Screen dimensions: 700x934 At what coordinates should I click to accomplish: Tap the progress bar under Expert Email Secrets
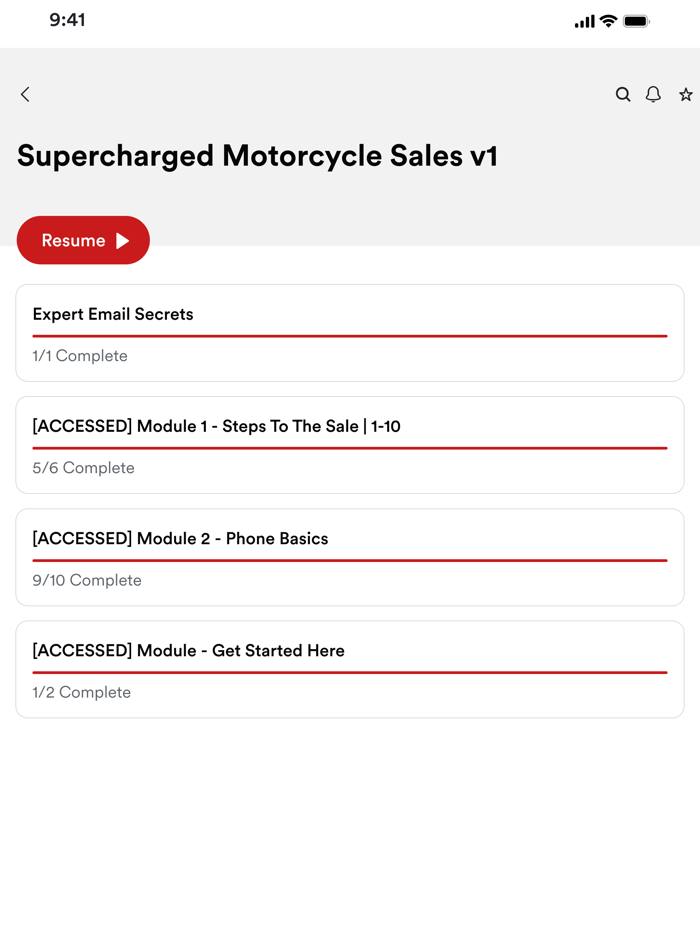[x=350, y=336]
